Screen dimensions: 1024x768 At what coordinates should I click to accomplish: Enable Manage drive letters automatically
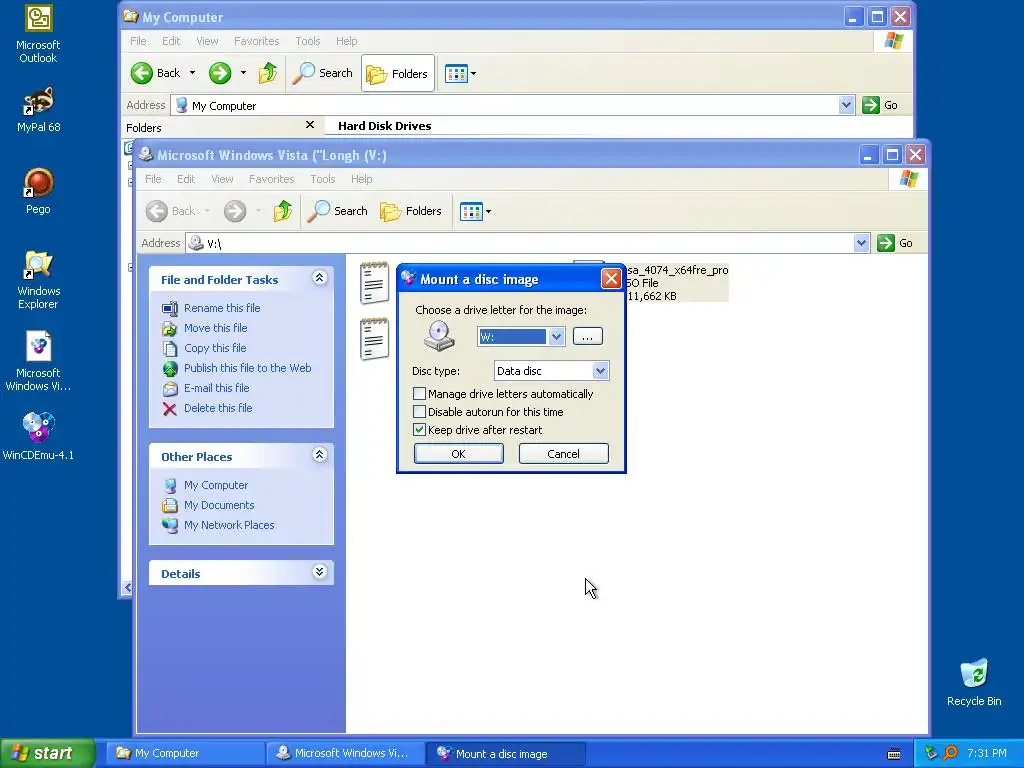(419, 394)
